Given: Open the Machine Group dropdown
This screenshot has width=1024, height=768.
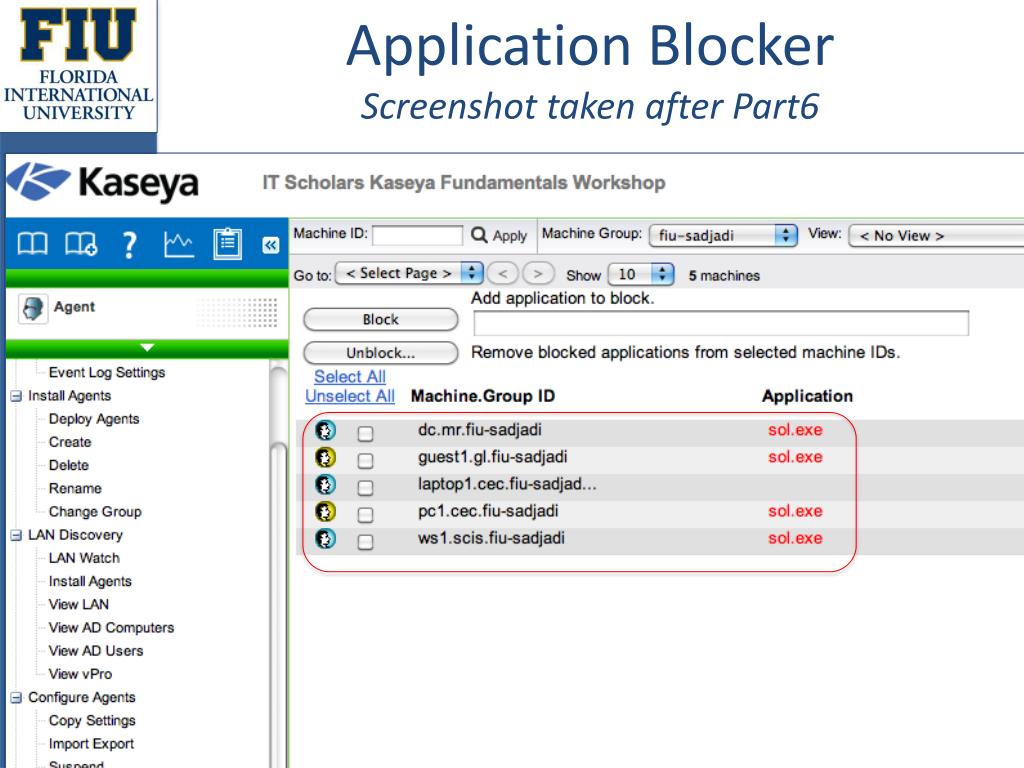Looking at the screenshot, I should pos(723,236).
